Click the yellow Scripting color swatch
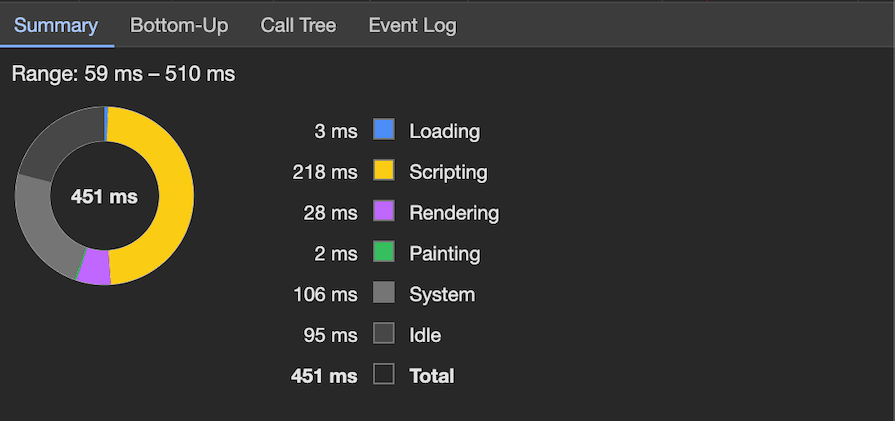The height and width of the screenshot is (421, 895). 384,171
